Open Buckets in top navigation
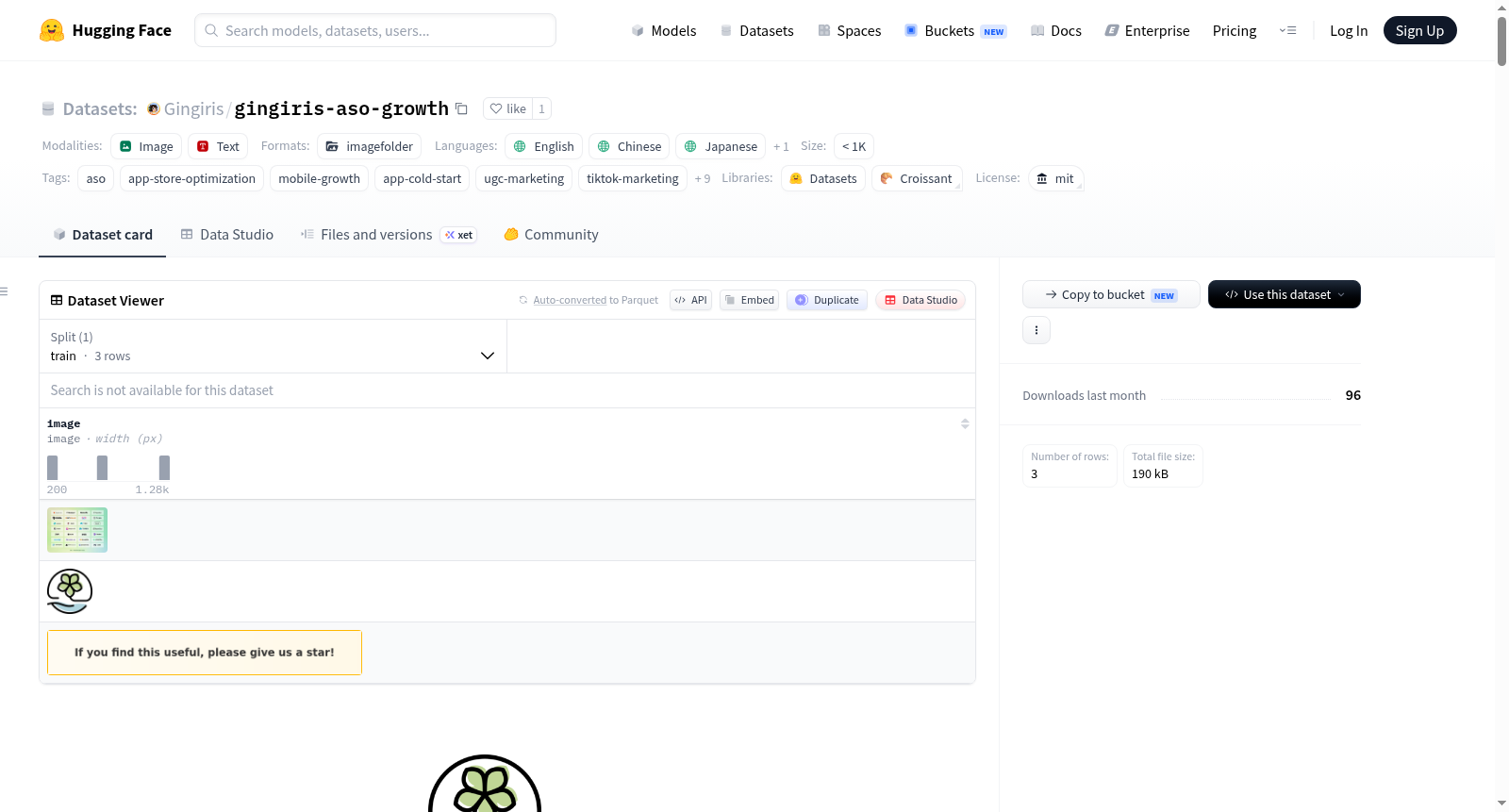This screenshot has width=1509, height=812. [x=955, y=30]
